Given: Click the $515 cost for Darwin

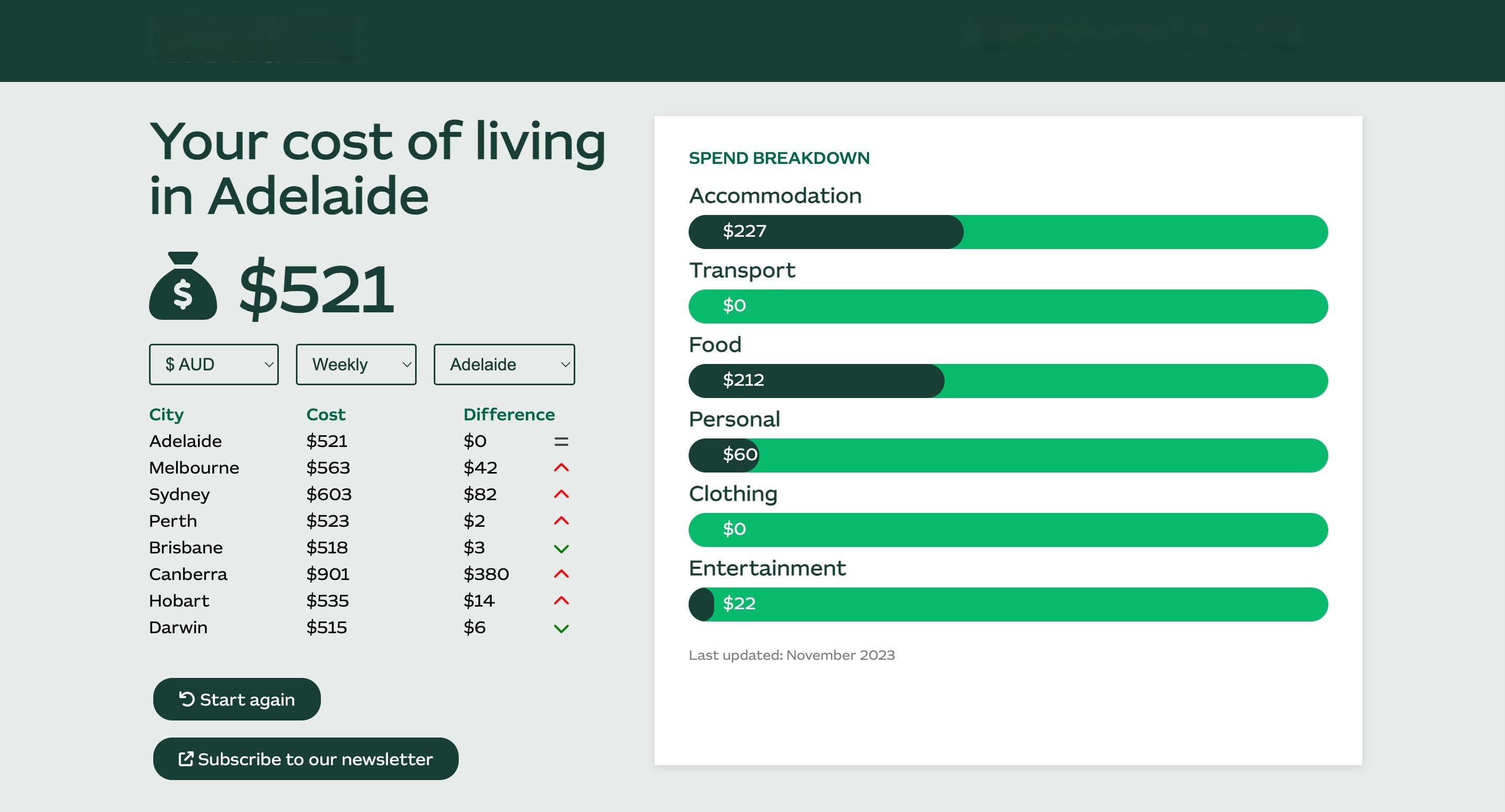Looking at the screenshot, I should [327, 627].
